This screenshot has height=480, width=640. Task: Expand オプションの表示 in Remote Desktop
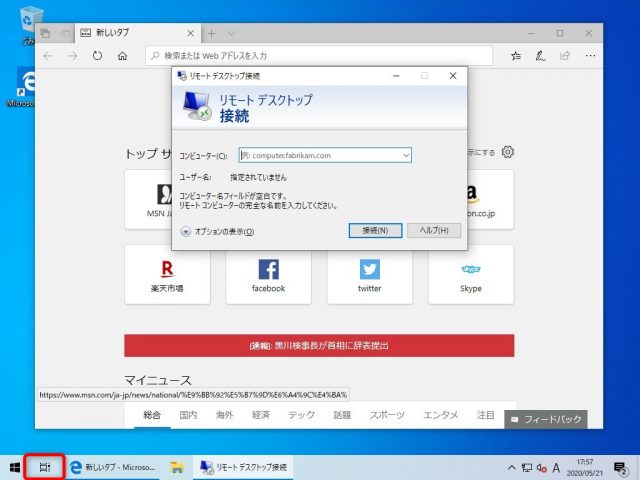pos(217,232)
